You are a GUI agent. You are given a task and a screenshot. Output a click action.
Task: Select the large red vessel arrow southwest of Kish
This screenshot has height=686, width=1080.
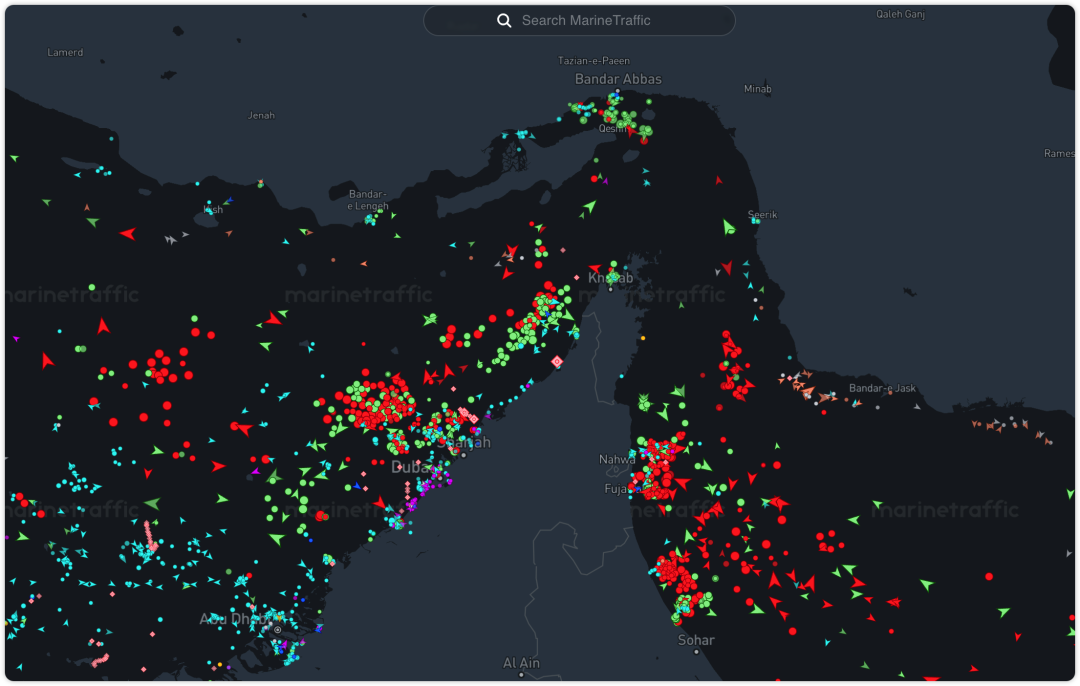point(127,233)
